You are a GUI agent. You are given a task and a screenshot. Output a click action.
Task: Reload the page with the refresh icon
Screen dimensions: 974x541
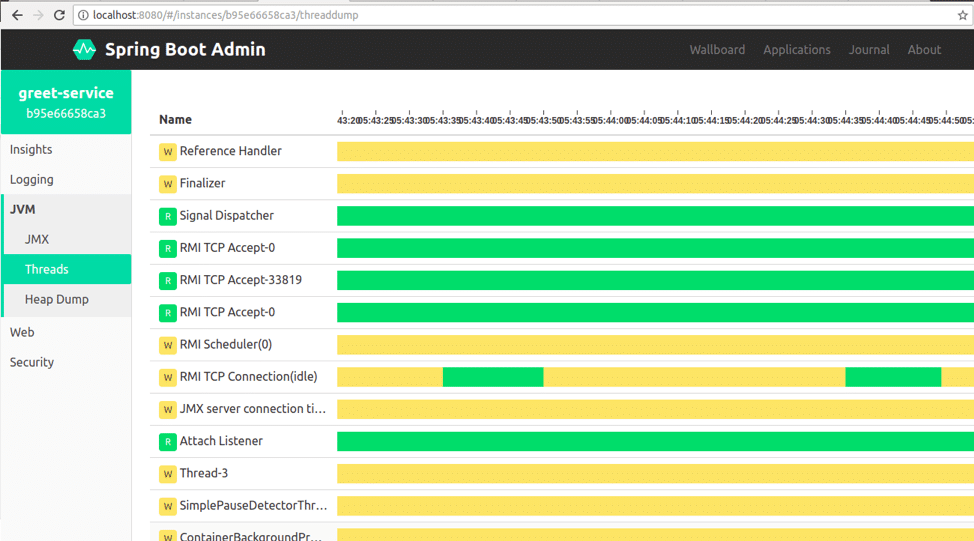(x=60, y=15)
